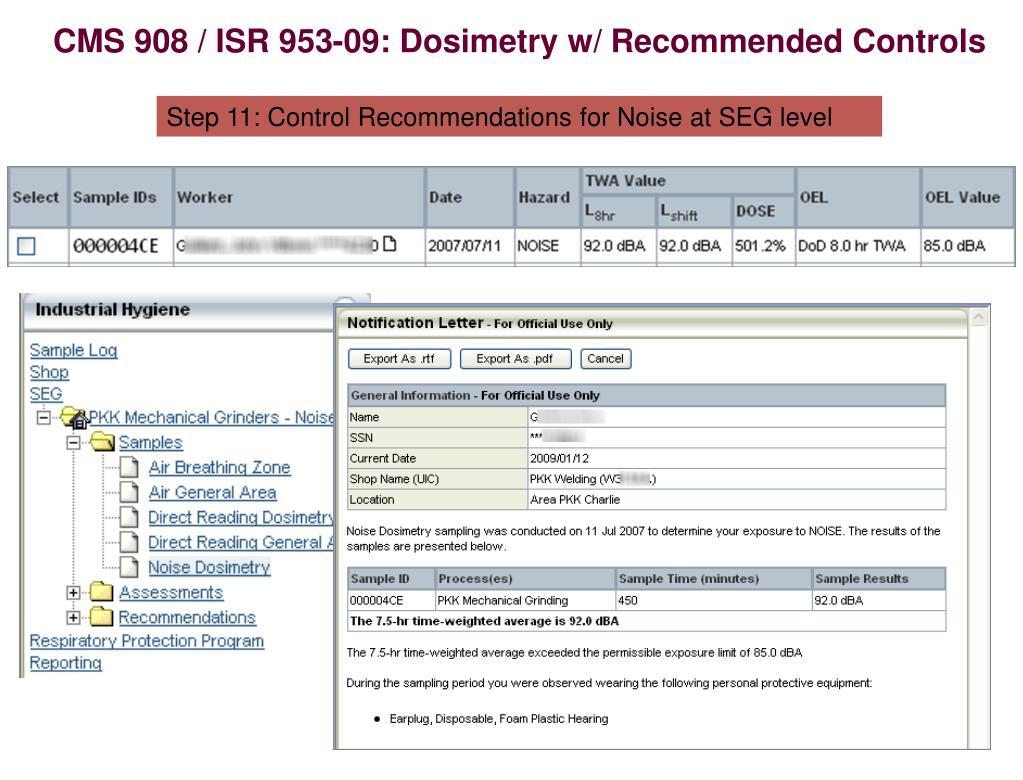Click the Assessments folder icon
The image size is (1023, 780).
101,592
